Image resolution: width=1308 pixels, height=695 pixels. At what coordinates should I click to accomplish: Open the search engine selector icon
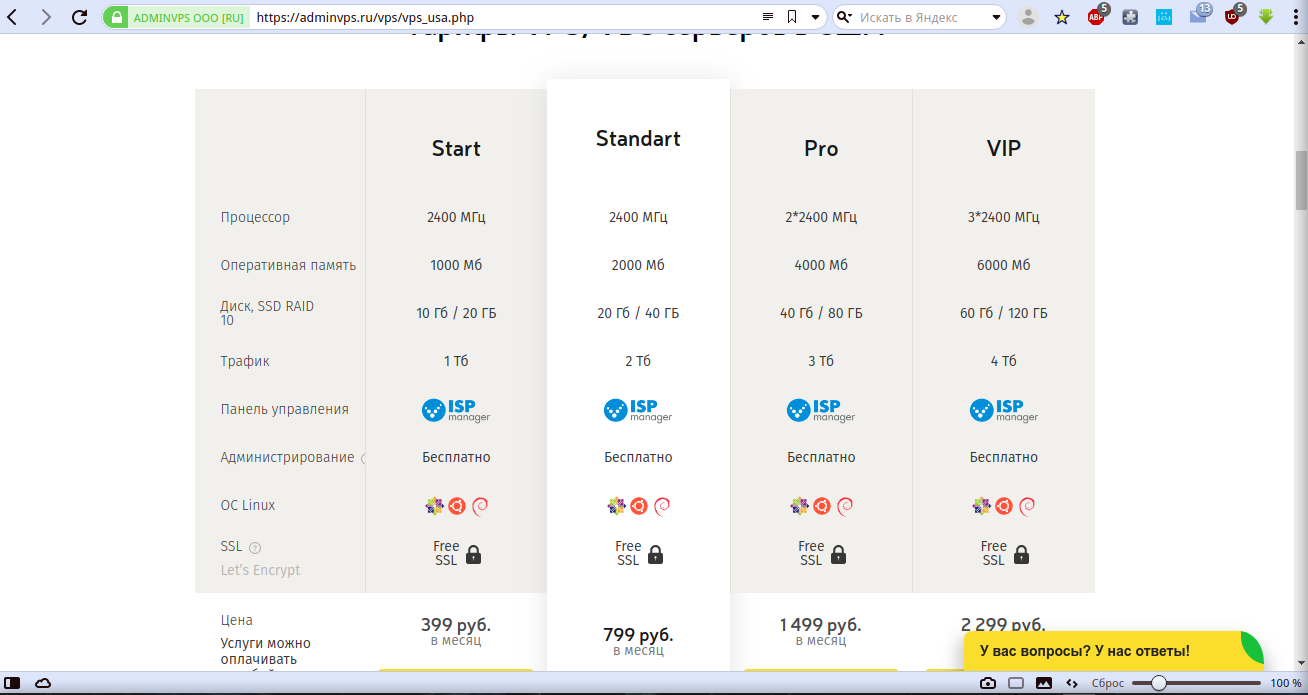(845, 17)
